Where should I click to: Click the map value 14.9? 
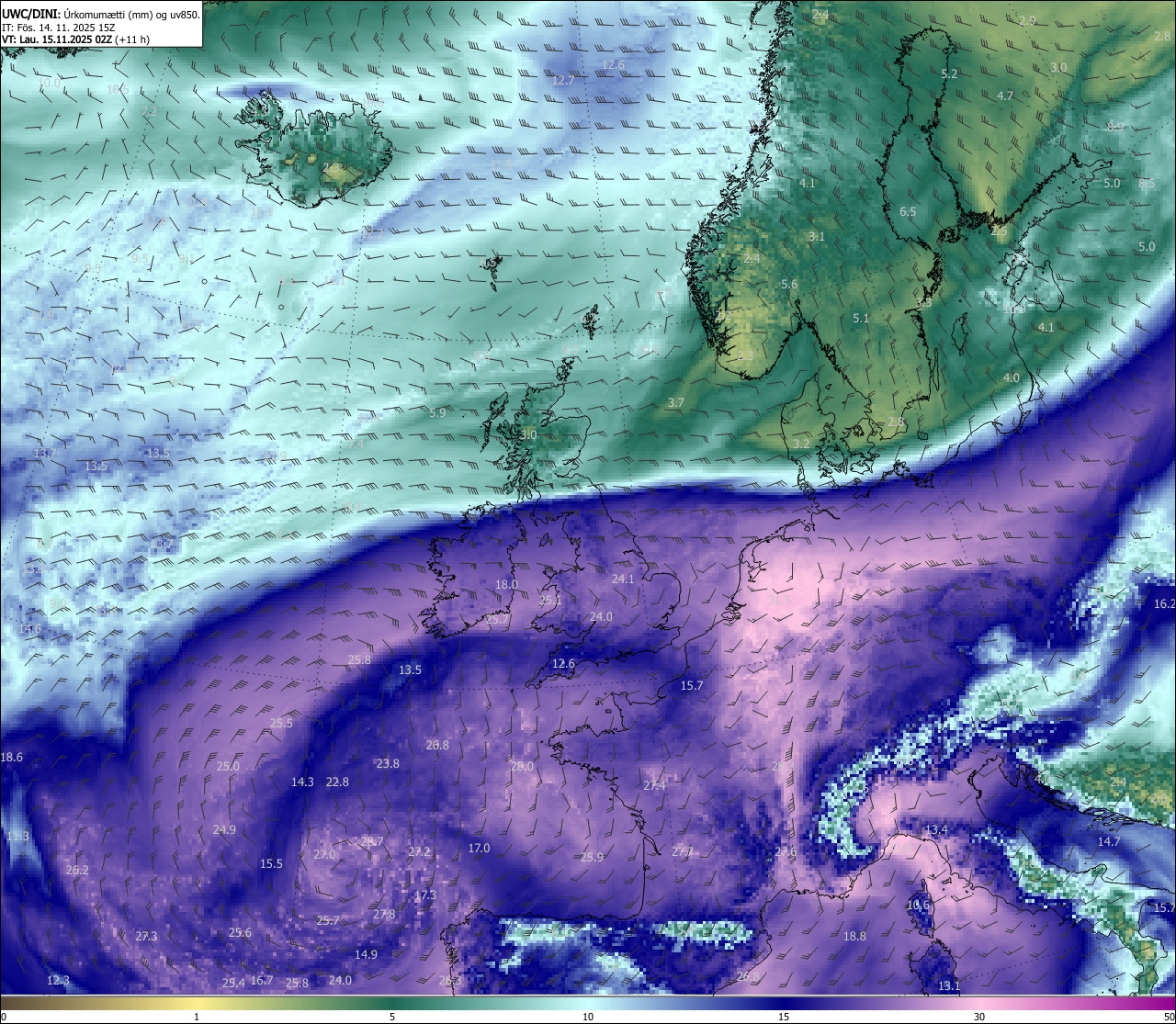(x=366, y=955)
